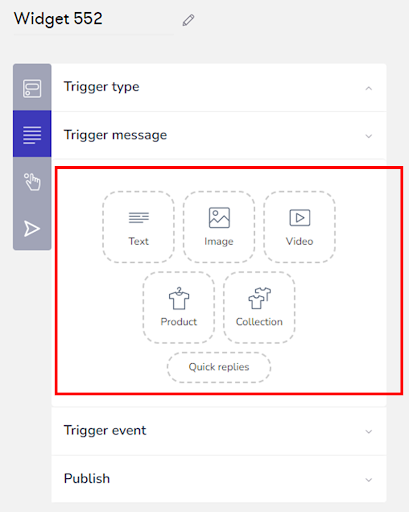The height and width of the screenshot is (512, 409).
Task: Toggle the Trigger message section chevron
Action: (369, 136)
